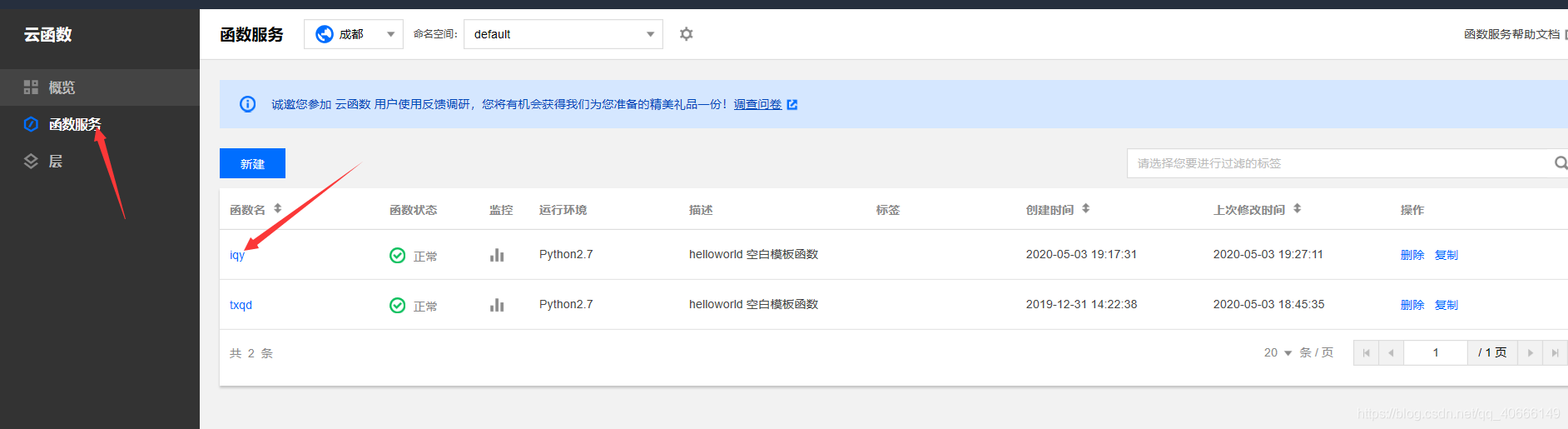
Task: Open the 20 条/页 page size dropdown
Action: pos(1278,352)
